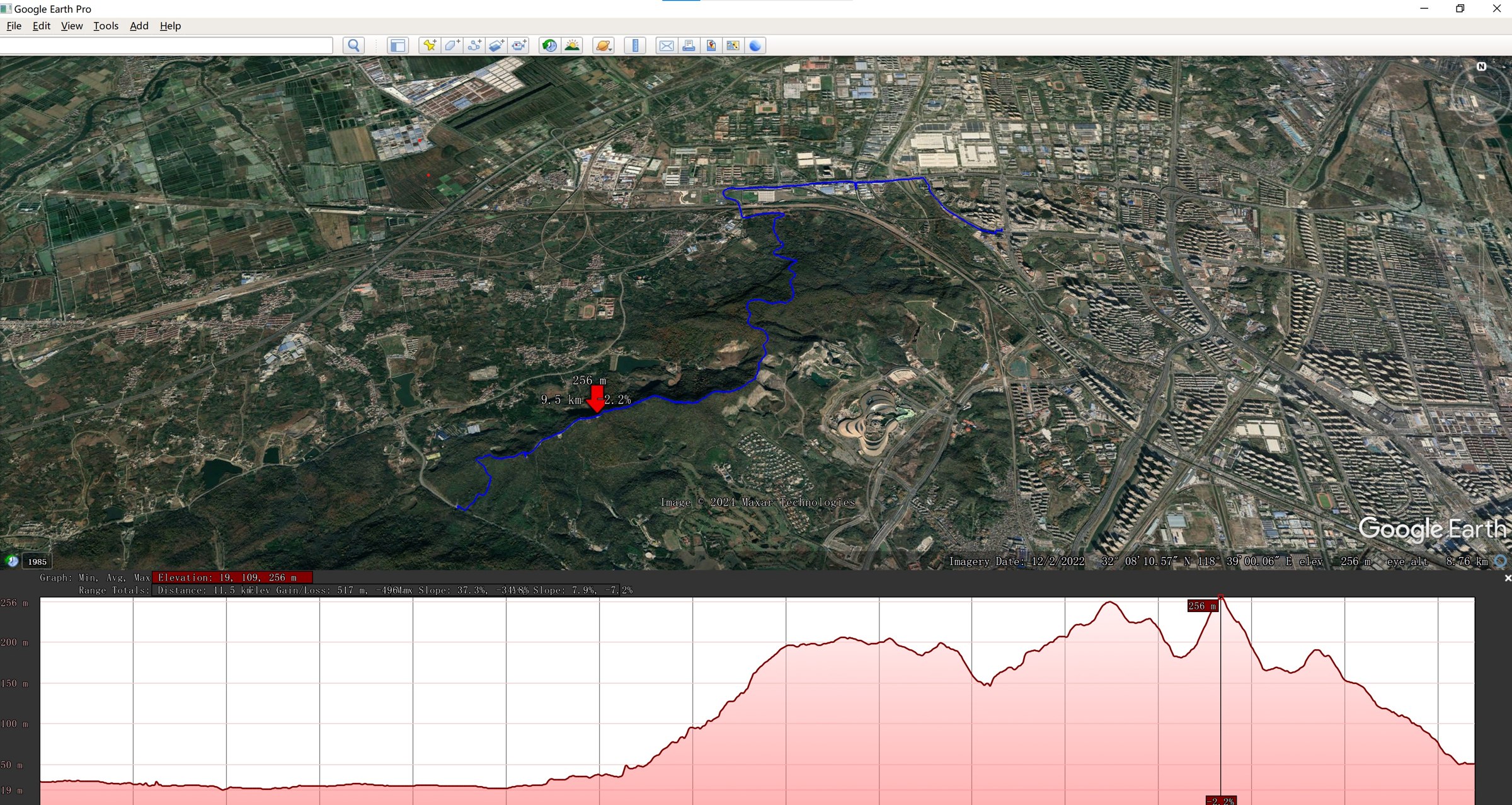
Task: Click the Print icon
Action: 689,45
